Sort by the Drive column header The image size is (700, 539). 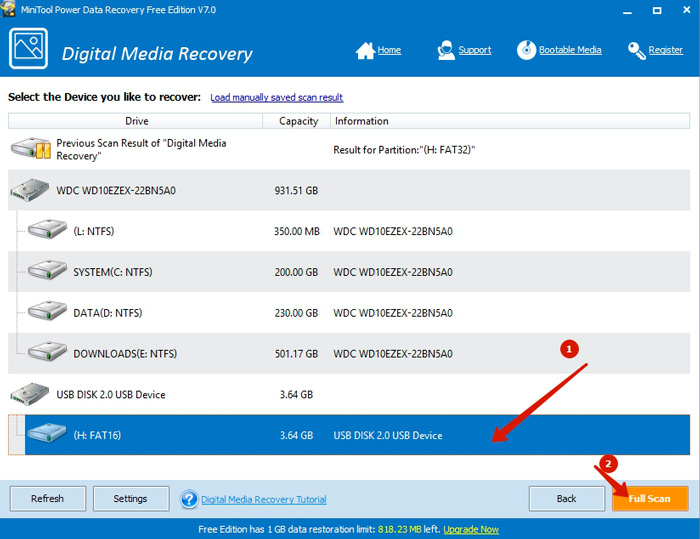[135, 121]
